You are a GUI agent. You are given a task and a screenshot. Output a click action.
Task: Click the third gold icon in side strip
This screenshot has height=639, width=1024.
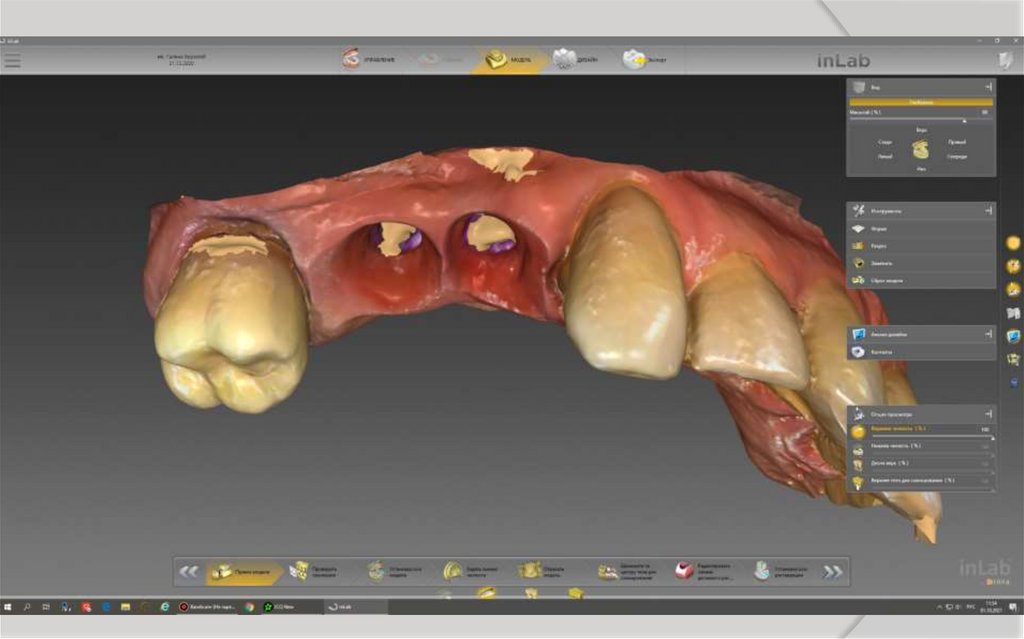[x=1013, y=289]
